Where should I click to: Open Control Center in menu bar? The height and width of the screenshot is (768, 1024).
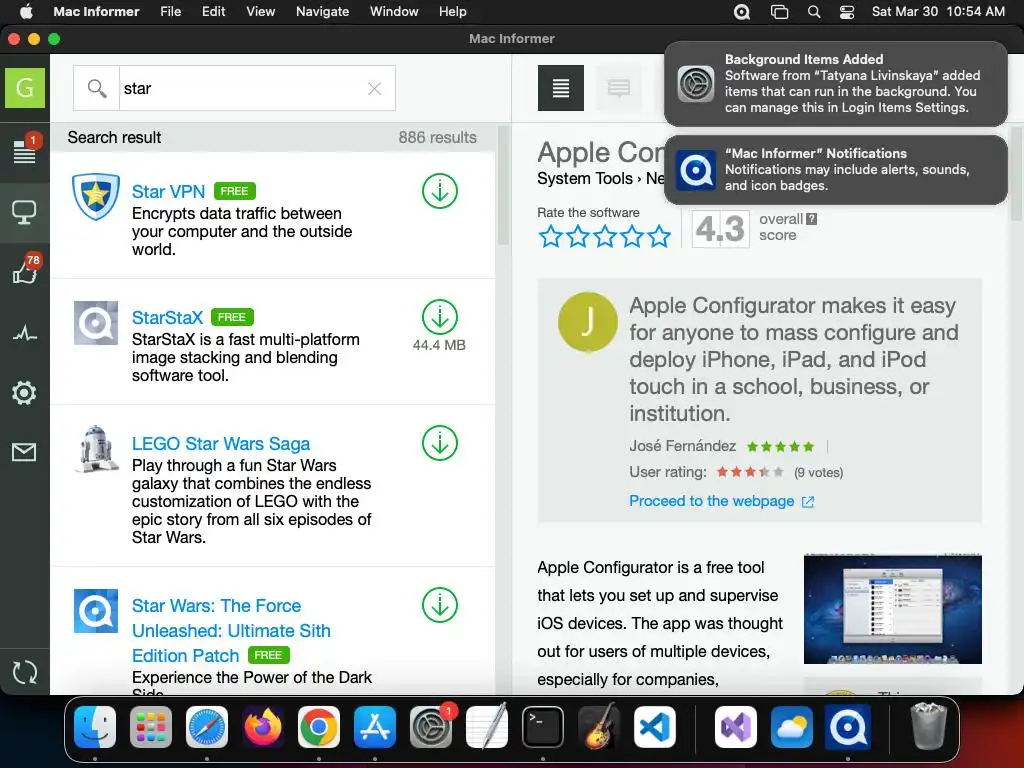point(847,12)
